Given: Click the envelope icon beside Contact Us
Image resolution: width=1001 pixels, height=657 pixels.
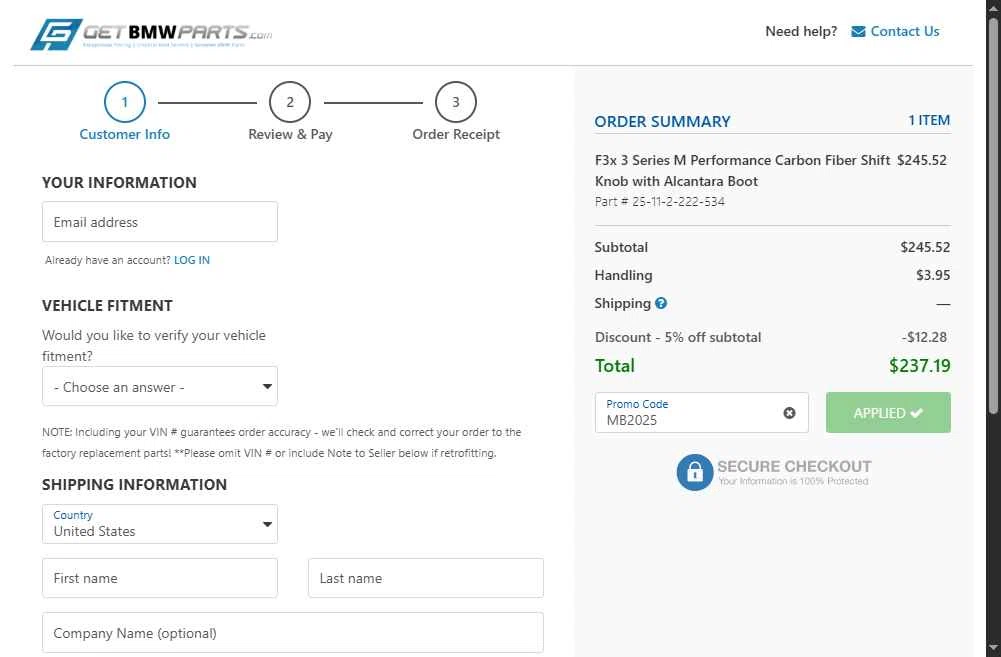Looking at the screenshot, I should coord(858,31).
